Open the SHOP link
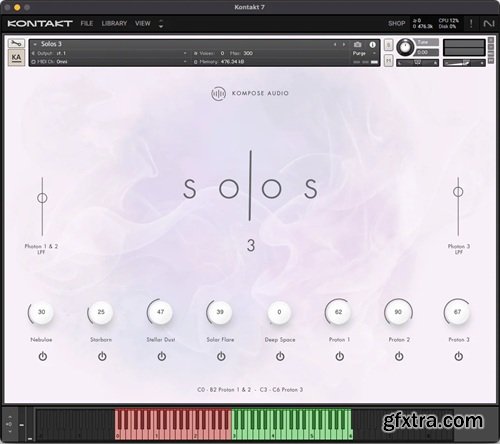The width and height of the screenshot is (500, 444). click(x=396, y=23)
